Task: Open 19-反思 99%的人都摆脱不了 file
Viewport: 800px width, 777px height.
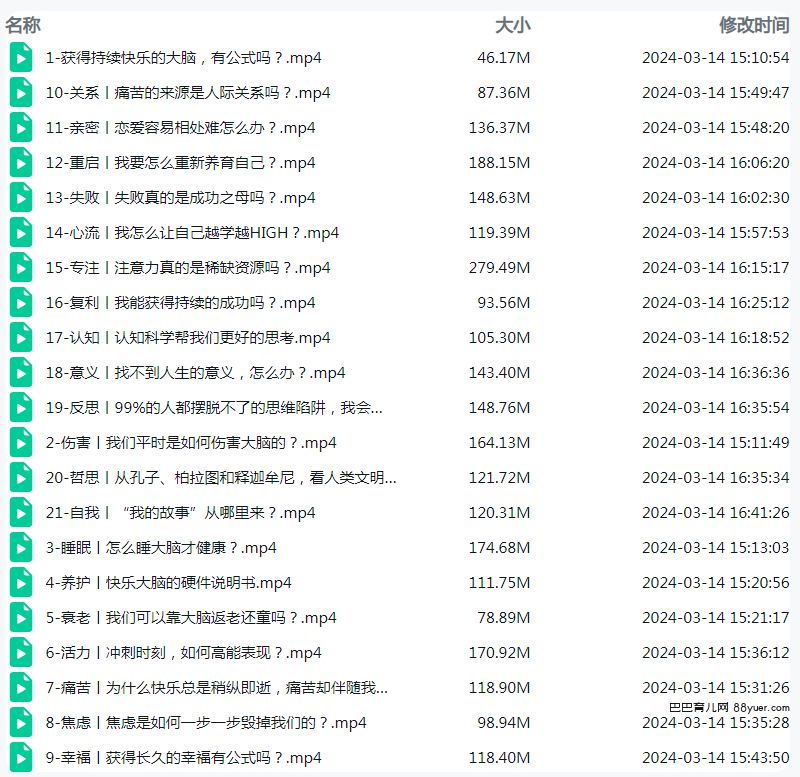Action: point(214,408)
